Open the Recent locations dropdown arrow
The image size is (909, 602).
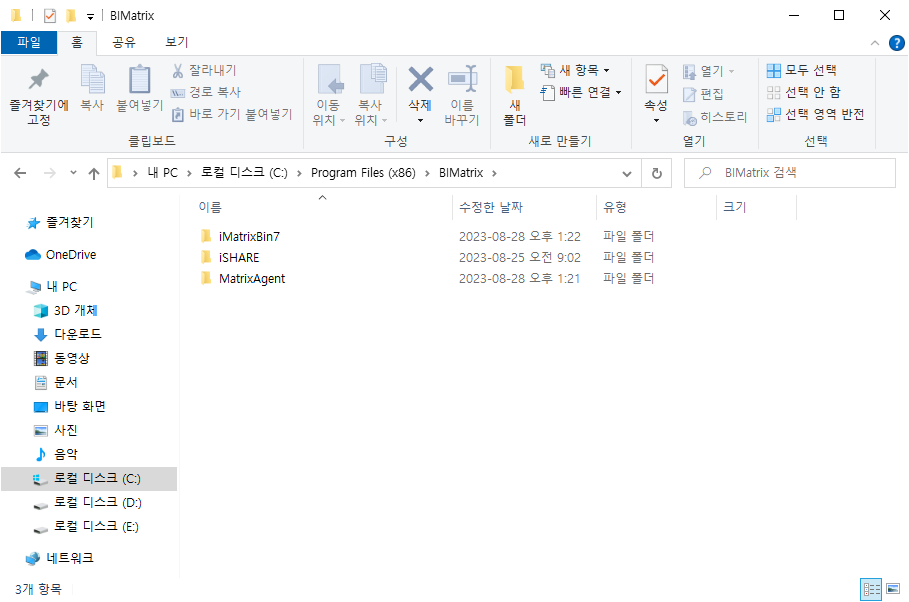[73, 173]
